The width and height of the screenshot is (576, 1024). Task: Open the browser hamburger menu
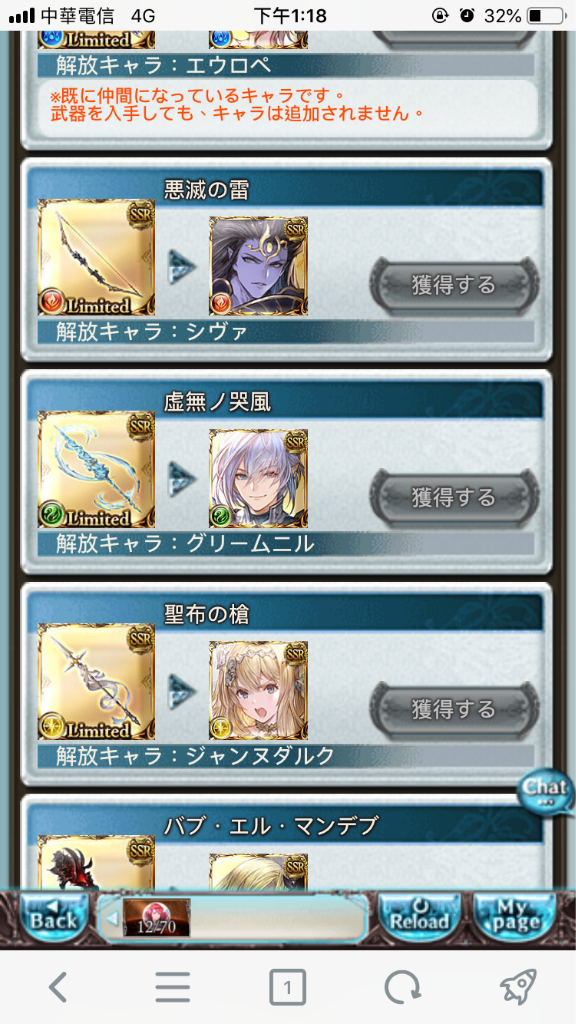point(172,986)
